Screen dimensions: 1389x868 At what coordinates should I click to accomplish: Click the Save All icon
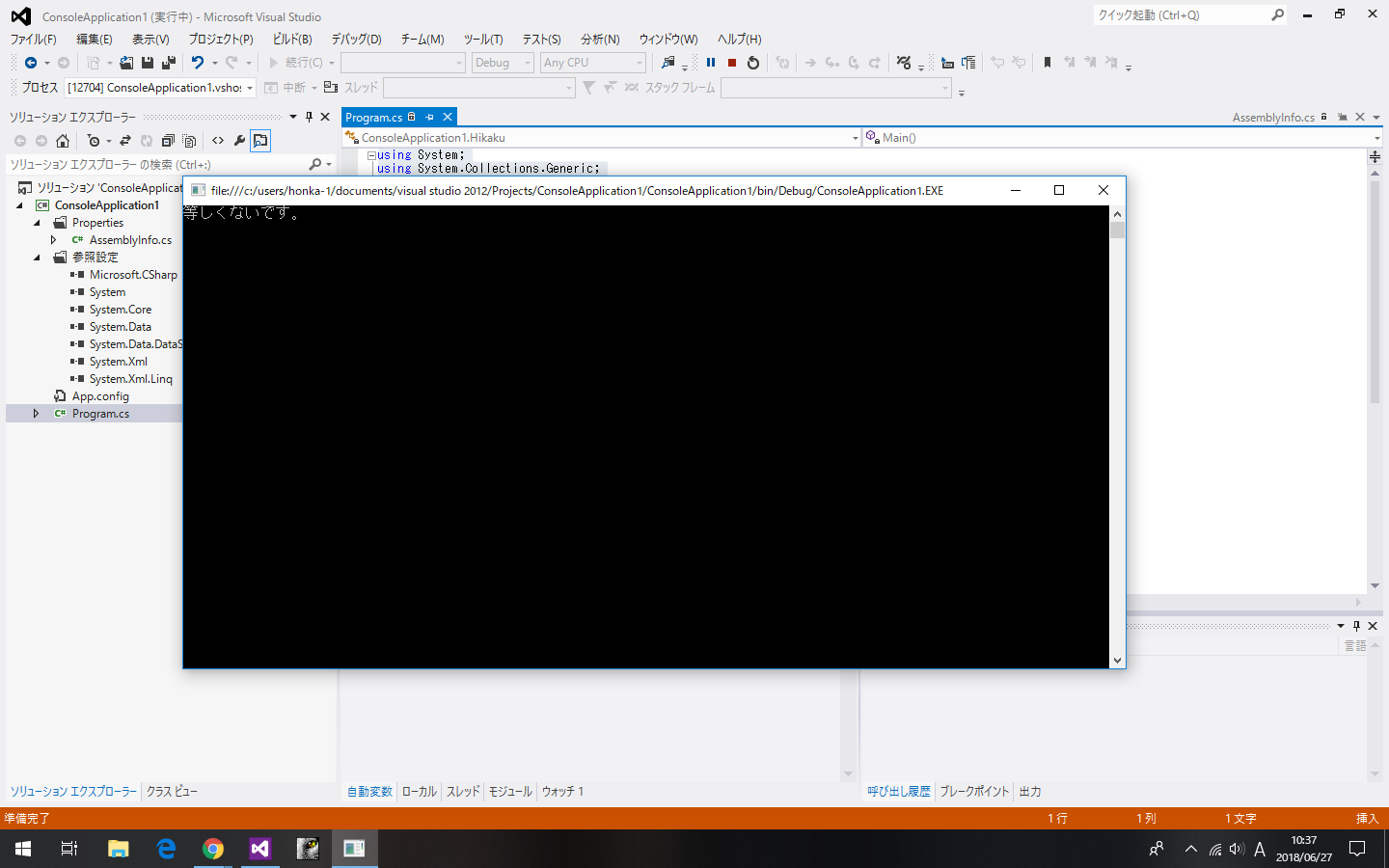point(169,63)
